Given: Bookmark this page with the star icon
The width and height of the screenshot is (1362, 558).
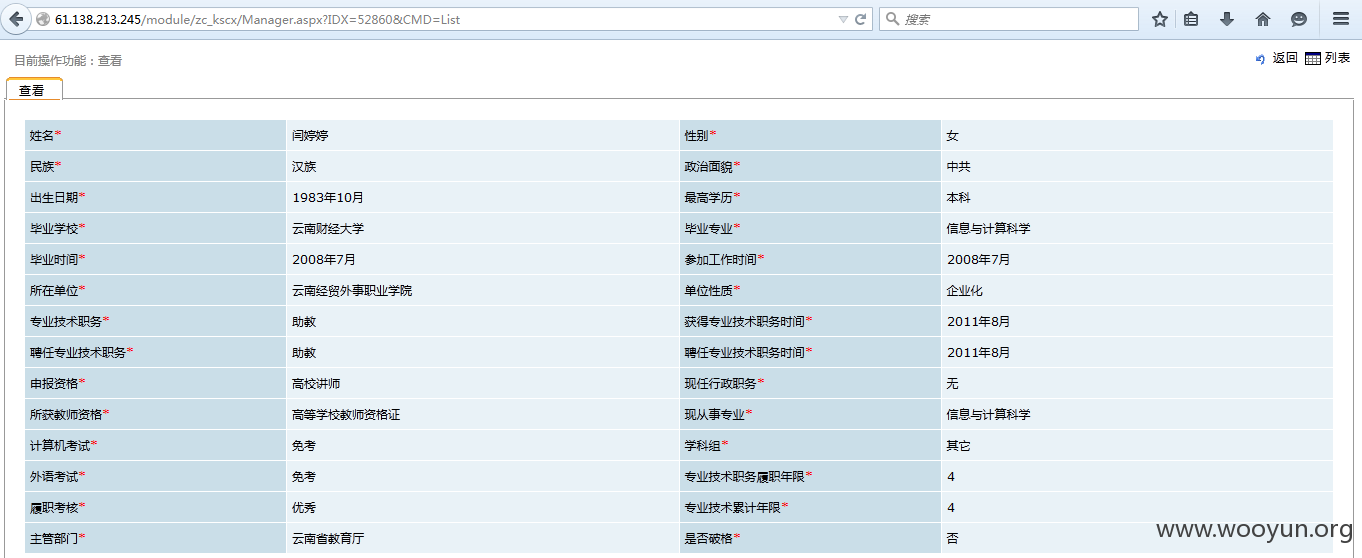Looking at the screenshot, I should [1160, 19].
